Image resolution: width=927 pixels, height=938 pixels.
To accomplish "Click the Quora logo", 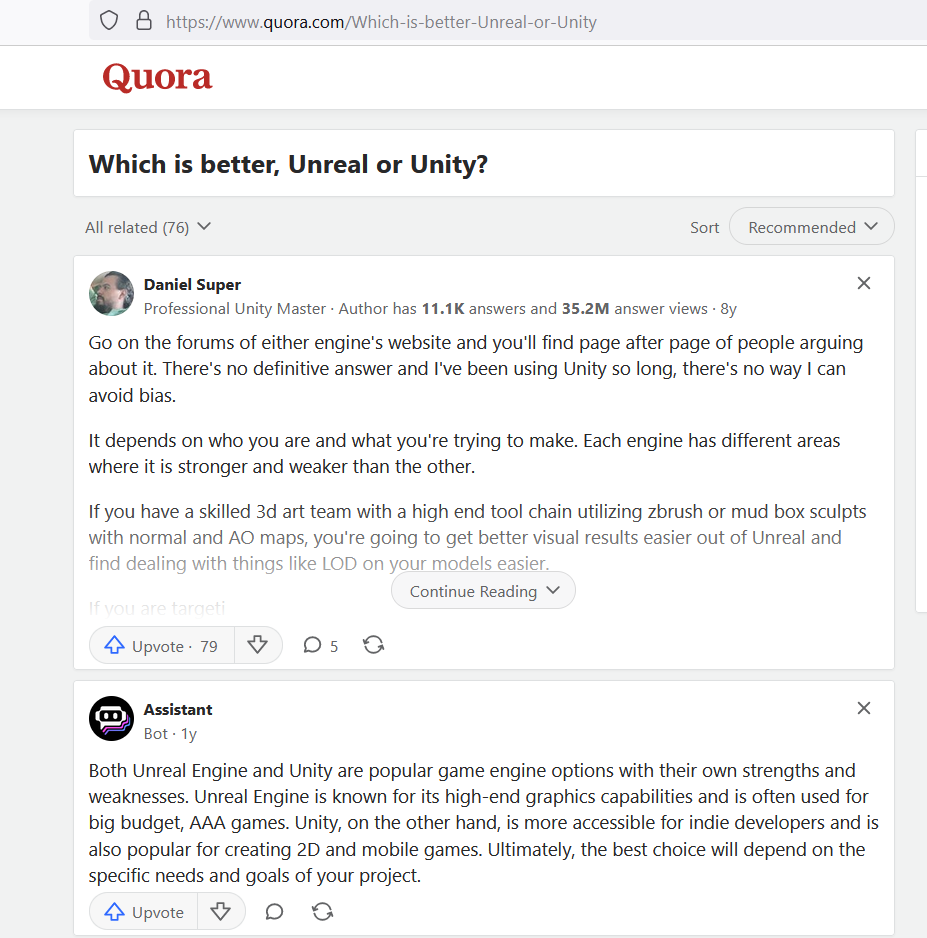I will [157, 77].
